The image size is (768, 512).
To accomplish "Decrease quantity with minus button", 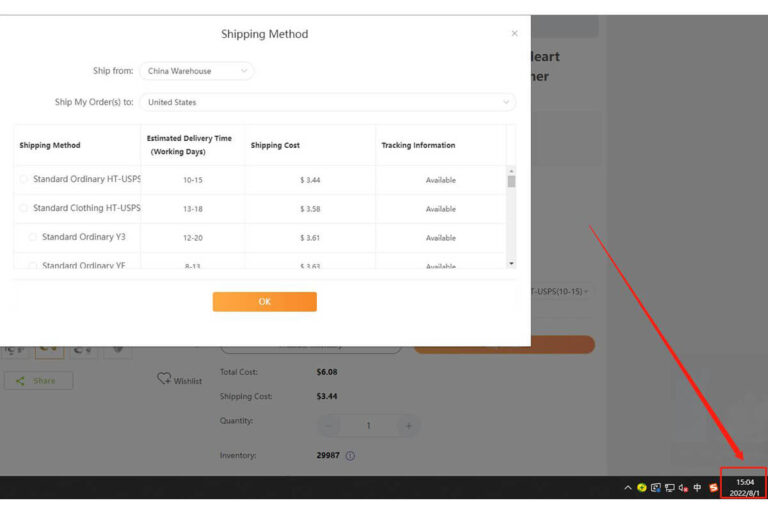I will 329,426.
